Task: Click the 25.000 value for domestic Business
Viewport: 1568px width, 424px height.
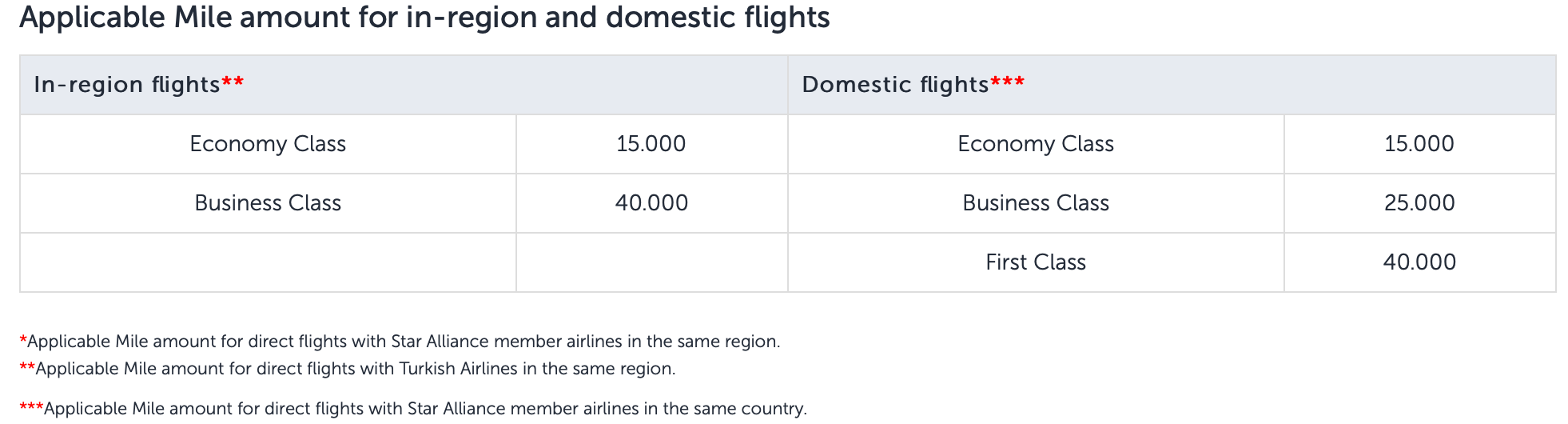Action: tap(1419, 203)
